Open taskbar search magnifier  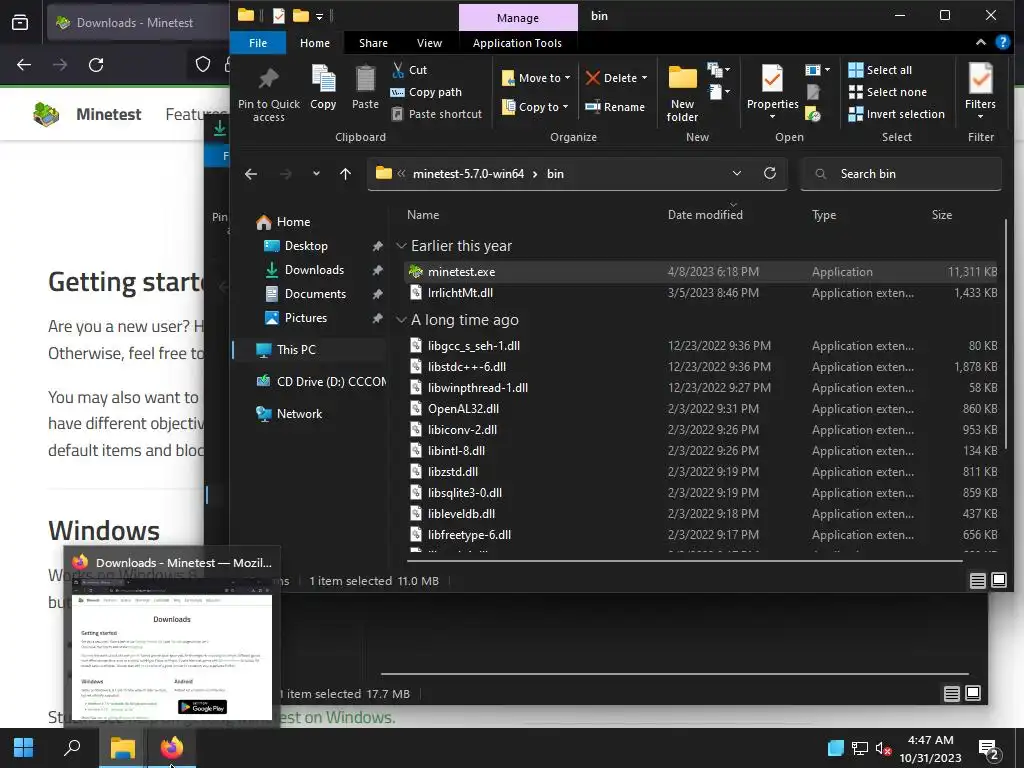click(x=72, y=748)
